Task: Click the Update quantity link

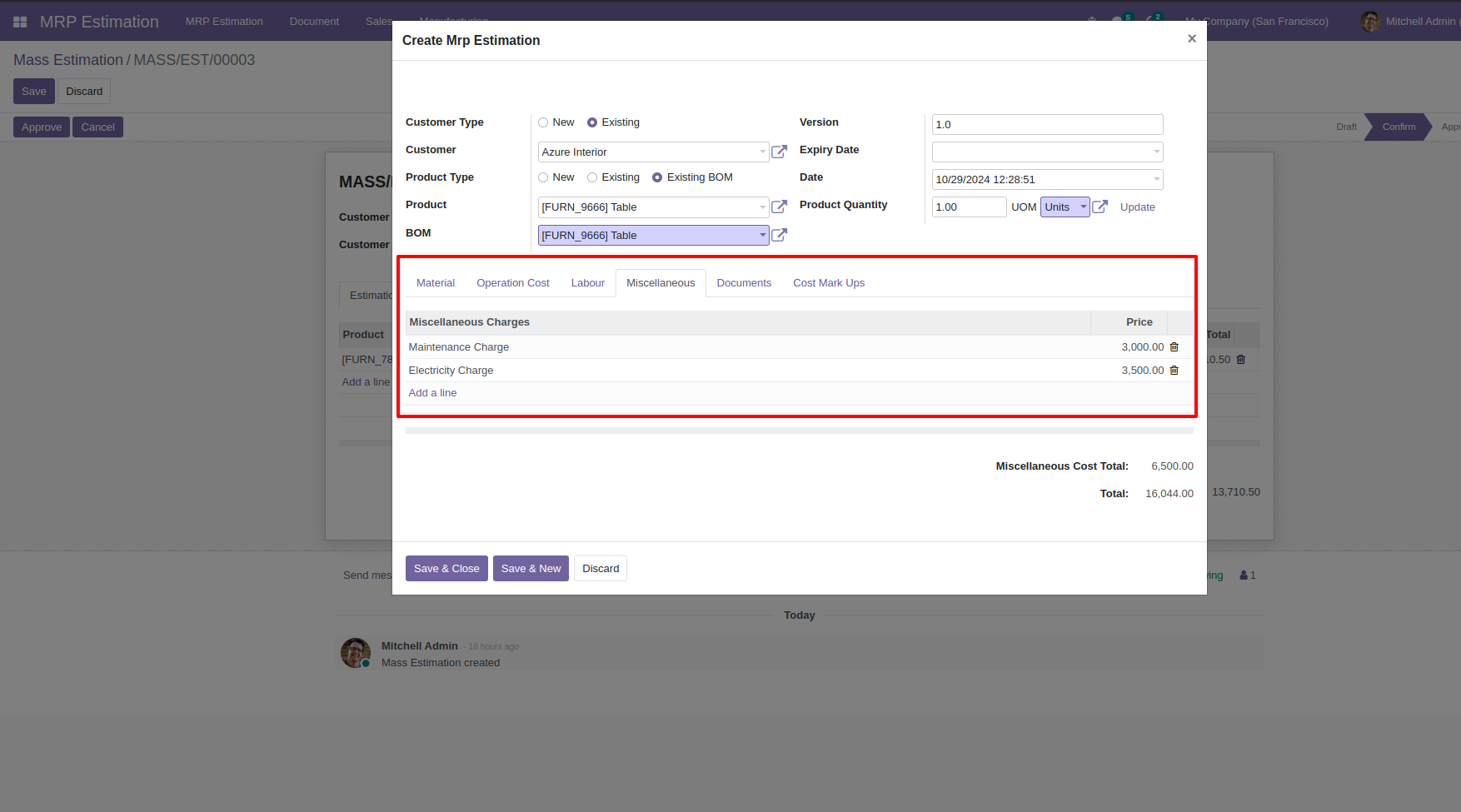Action: pos(1137,207)
